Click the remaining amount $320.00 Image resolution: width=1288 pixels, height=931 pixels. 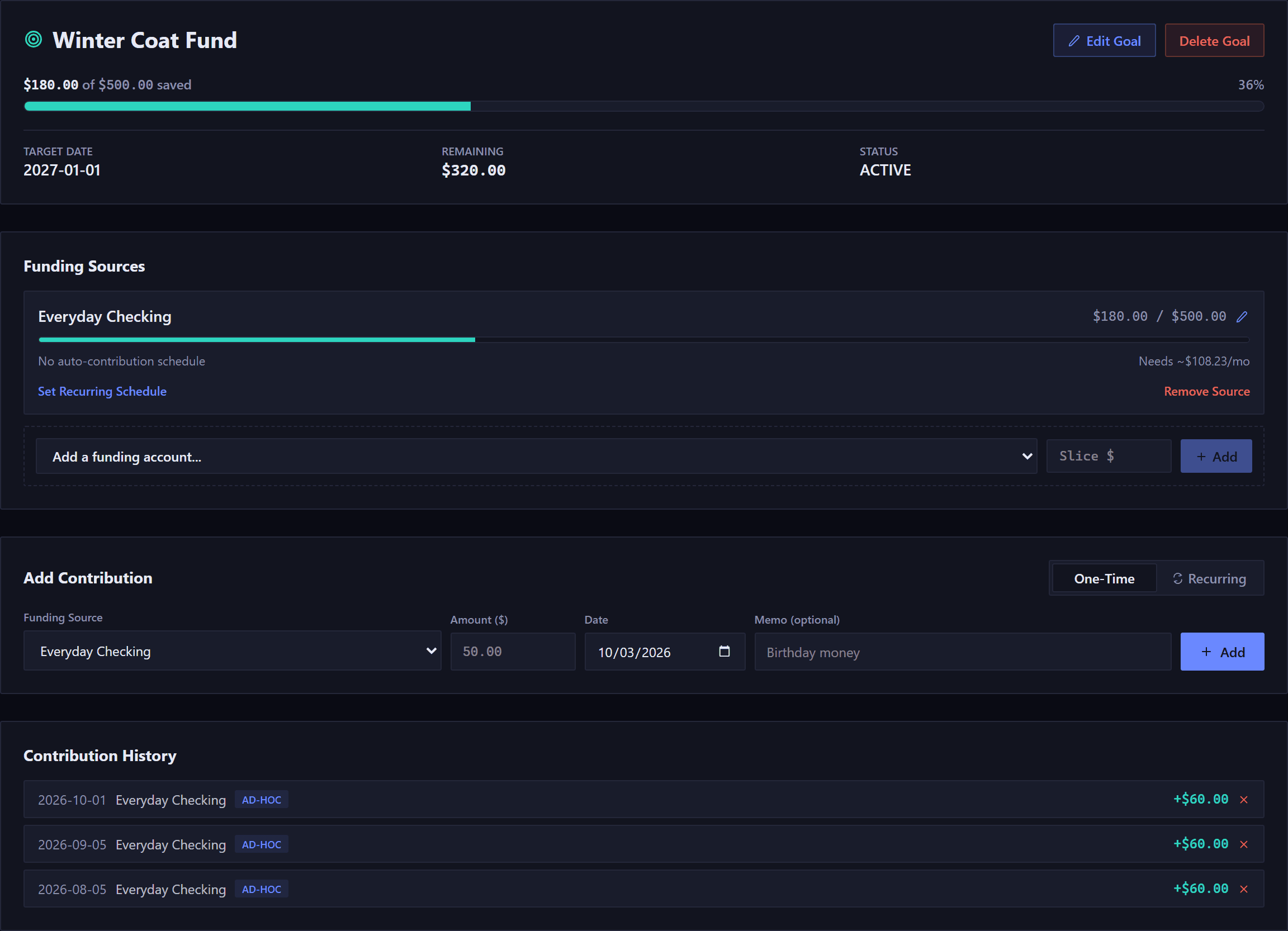pyautogui.click(x=473, y=170)
